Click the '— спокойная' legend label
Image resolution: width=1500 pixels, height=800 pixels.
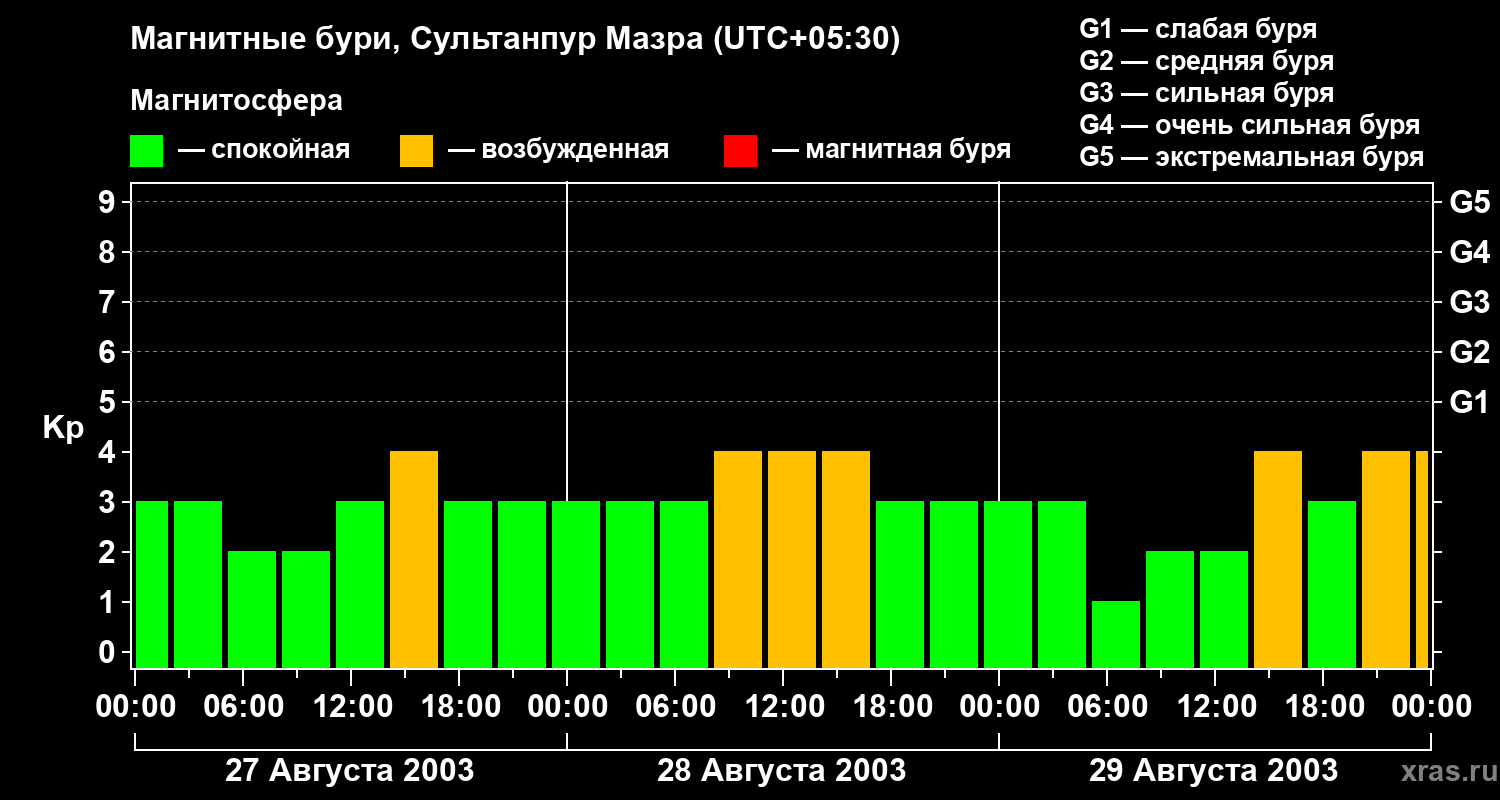264,150
